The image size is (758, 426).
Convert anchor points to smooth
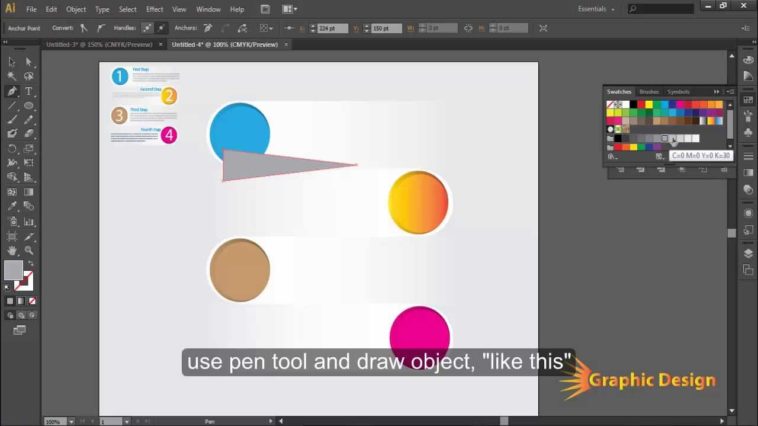(x=101, y=28)
